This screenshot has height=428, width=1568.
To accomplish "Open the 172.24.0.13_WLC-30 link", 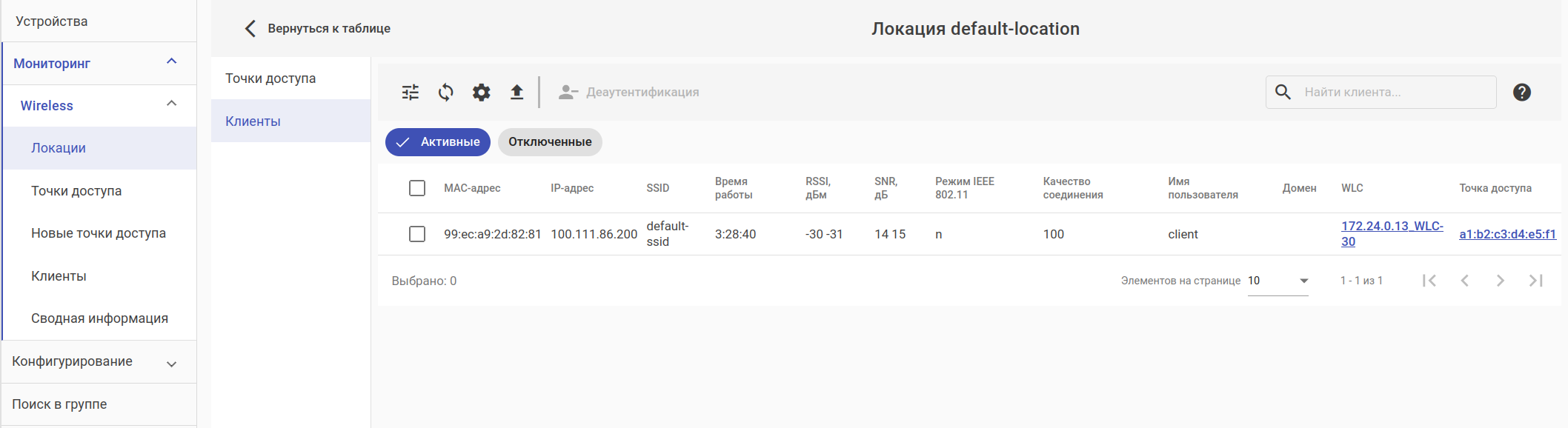I will pyautogui.click(x=1392, y=234).
